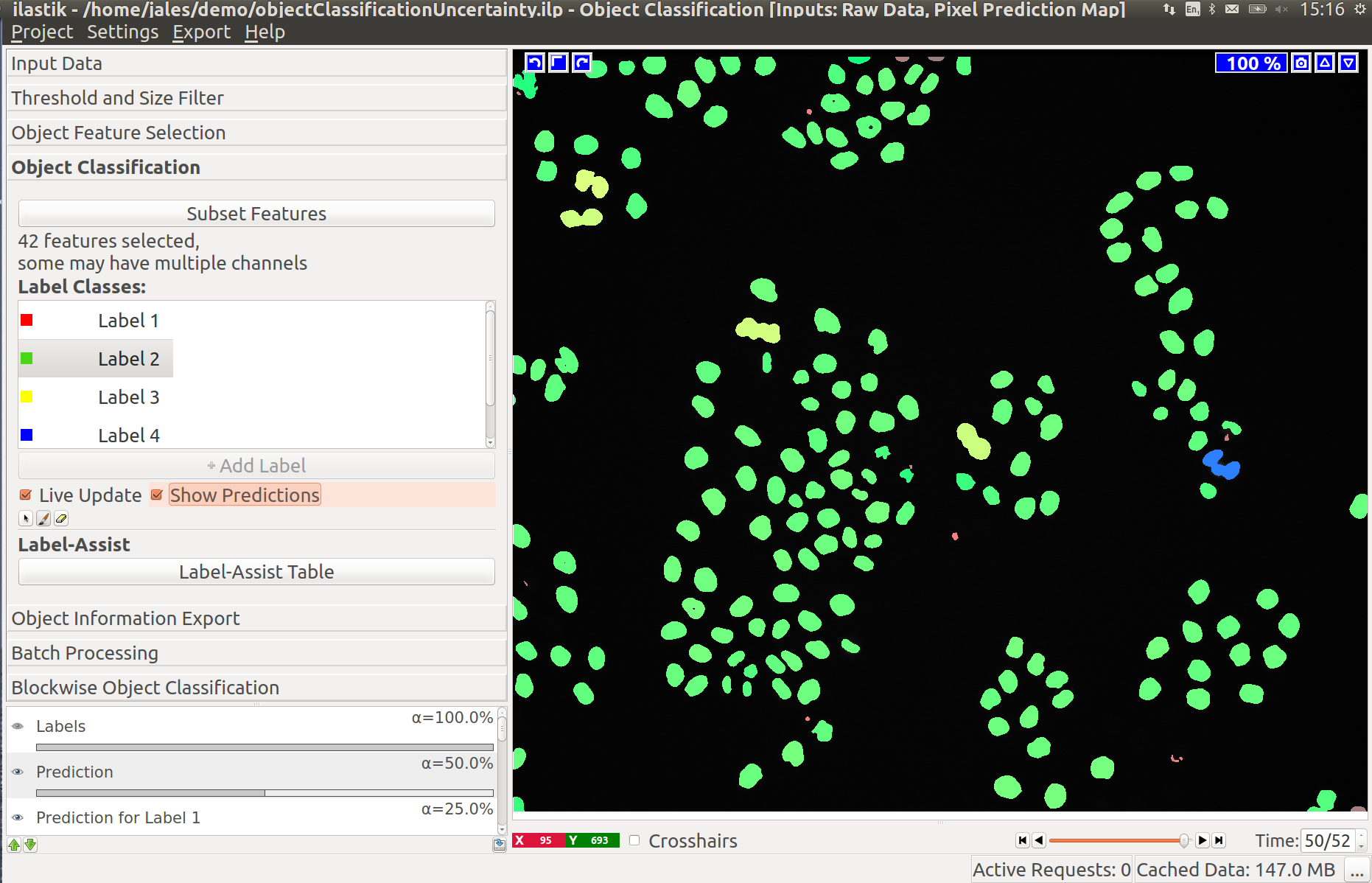
Task: Move the selected layer down
Action: click(30, 845)
